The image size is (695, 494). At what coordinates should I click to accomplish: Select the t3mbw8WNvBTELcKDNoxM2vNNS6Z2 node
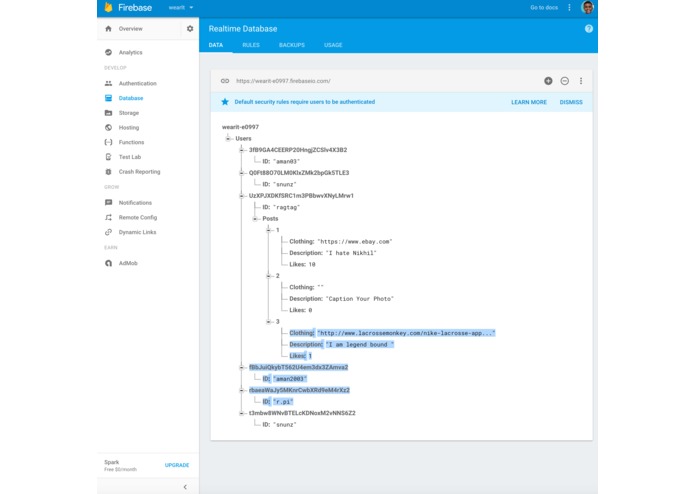(x=302, y=413)
